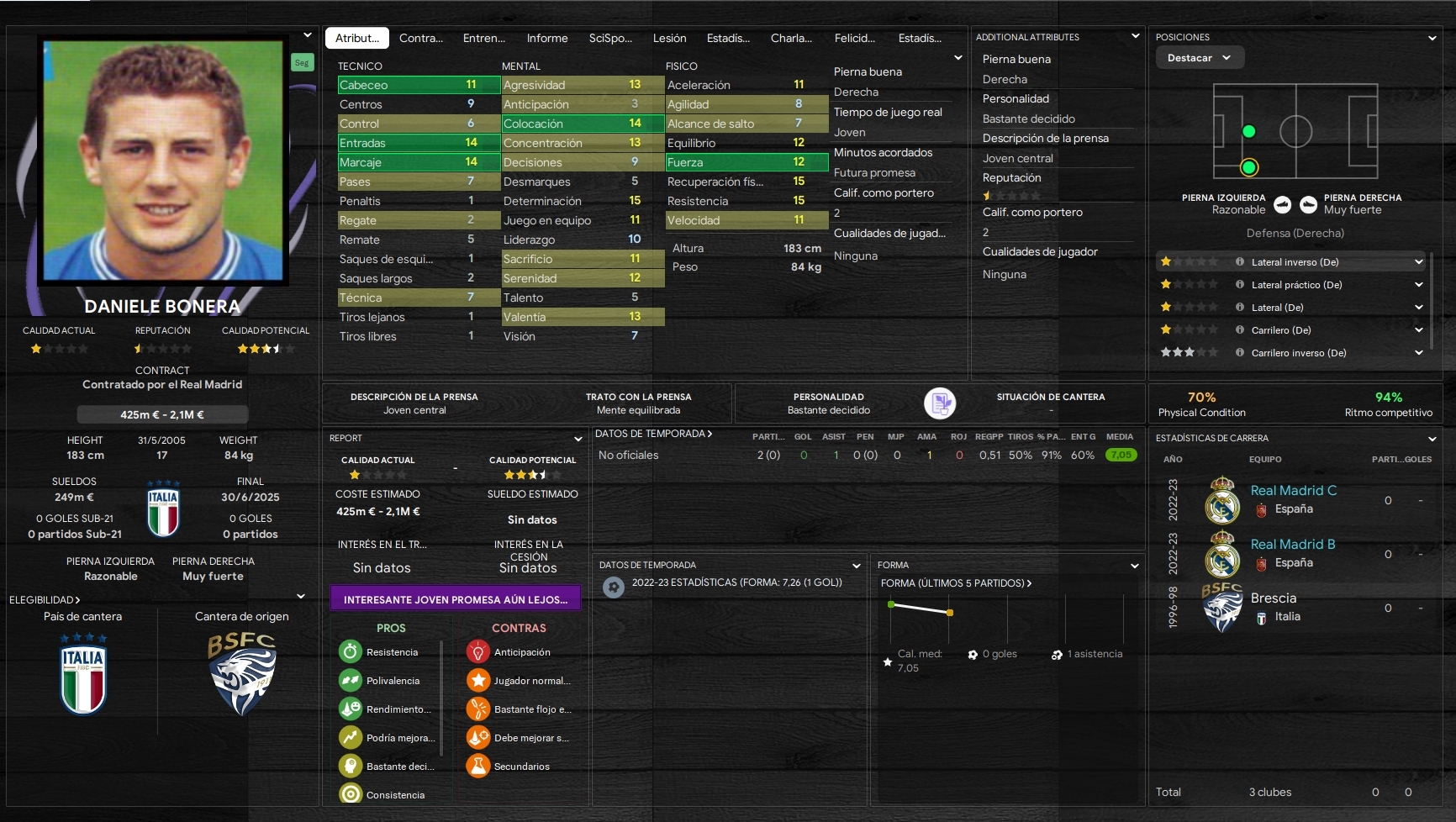Click the info icon for Lateral práctico (De)
Screen dimensions: 1456x822
point(1240,285)
